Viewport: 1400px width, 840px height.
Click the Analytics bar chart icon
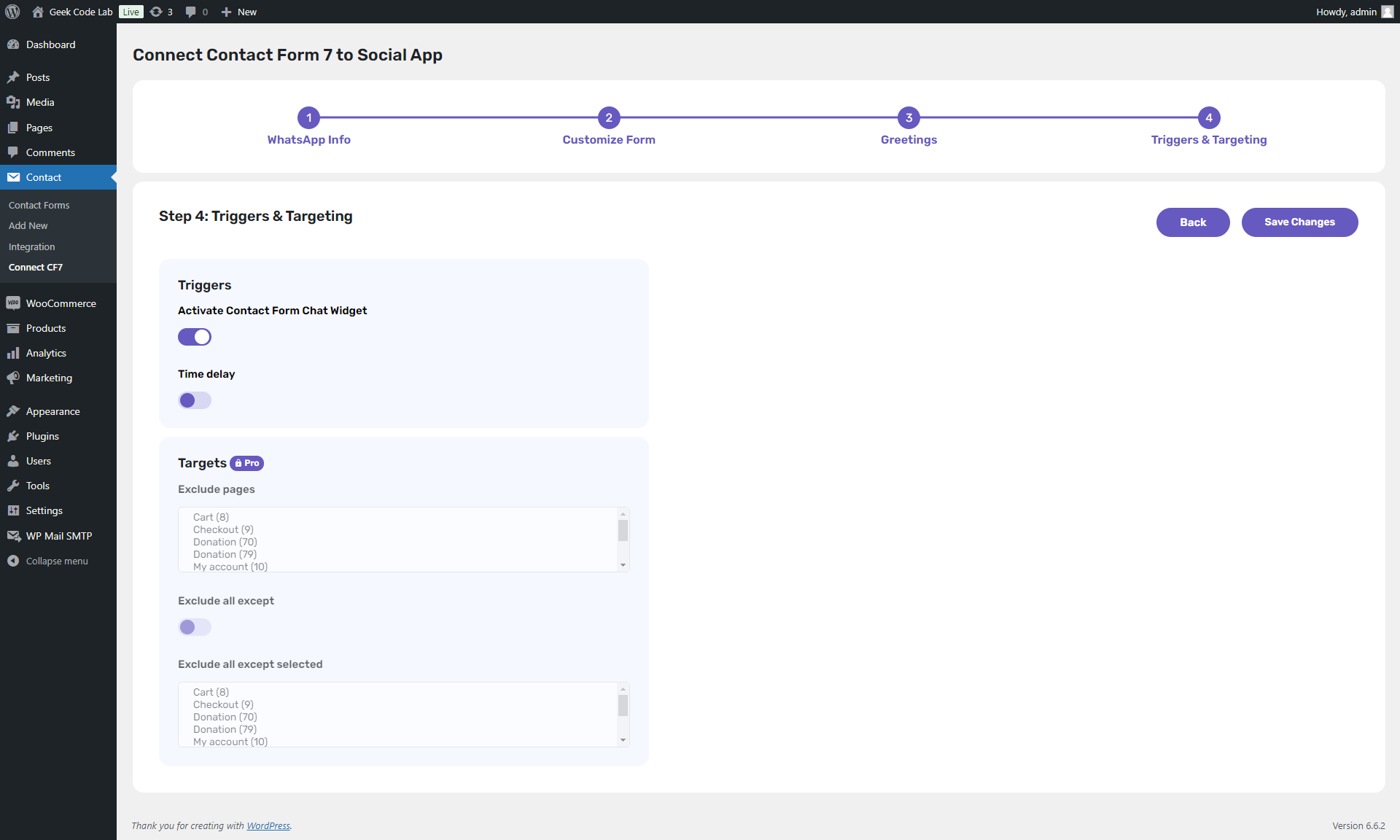[13, 353]
